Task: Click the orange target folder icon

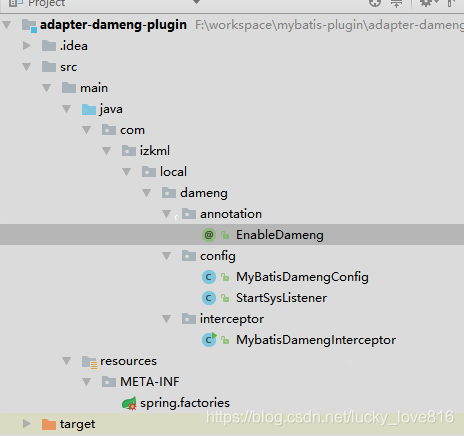Action: pos(49,424)
